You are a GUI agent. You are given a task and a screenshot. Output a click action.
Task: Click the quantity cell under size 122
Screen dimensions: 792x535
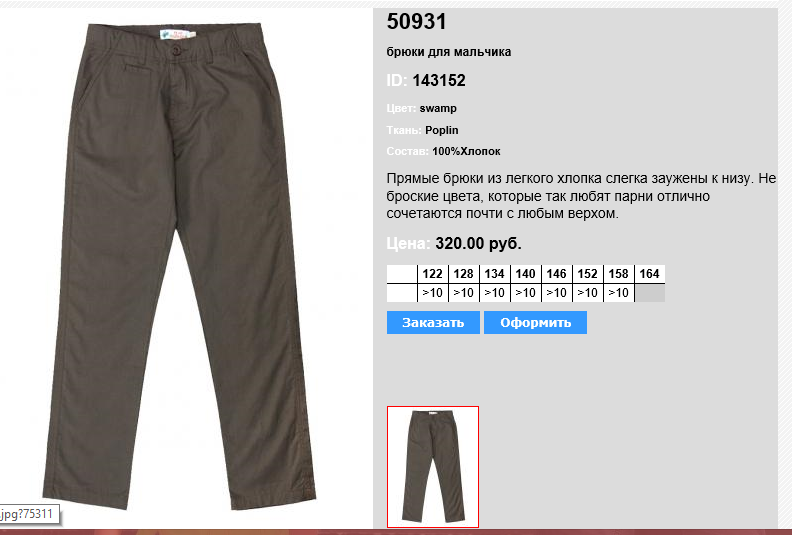click(x=433, y=293)
